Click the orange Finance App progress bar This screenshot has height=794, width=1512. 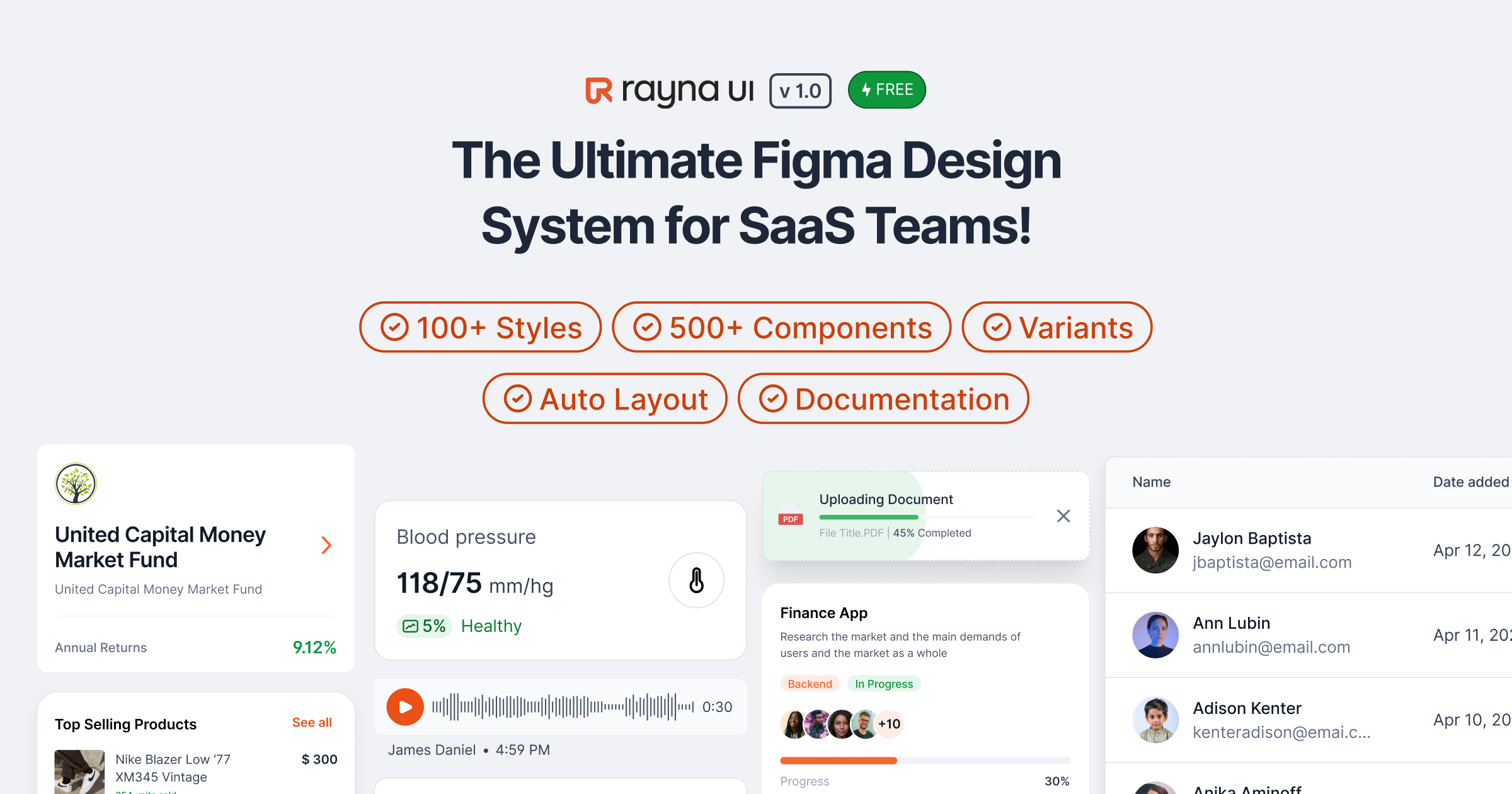[x=839, y=761]
